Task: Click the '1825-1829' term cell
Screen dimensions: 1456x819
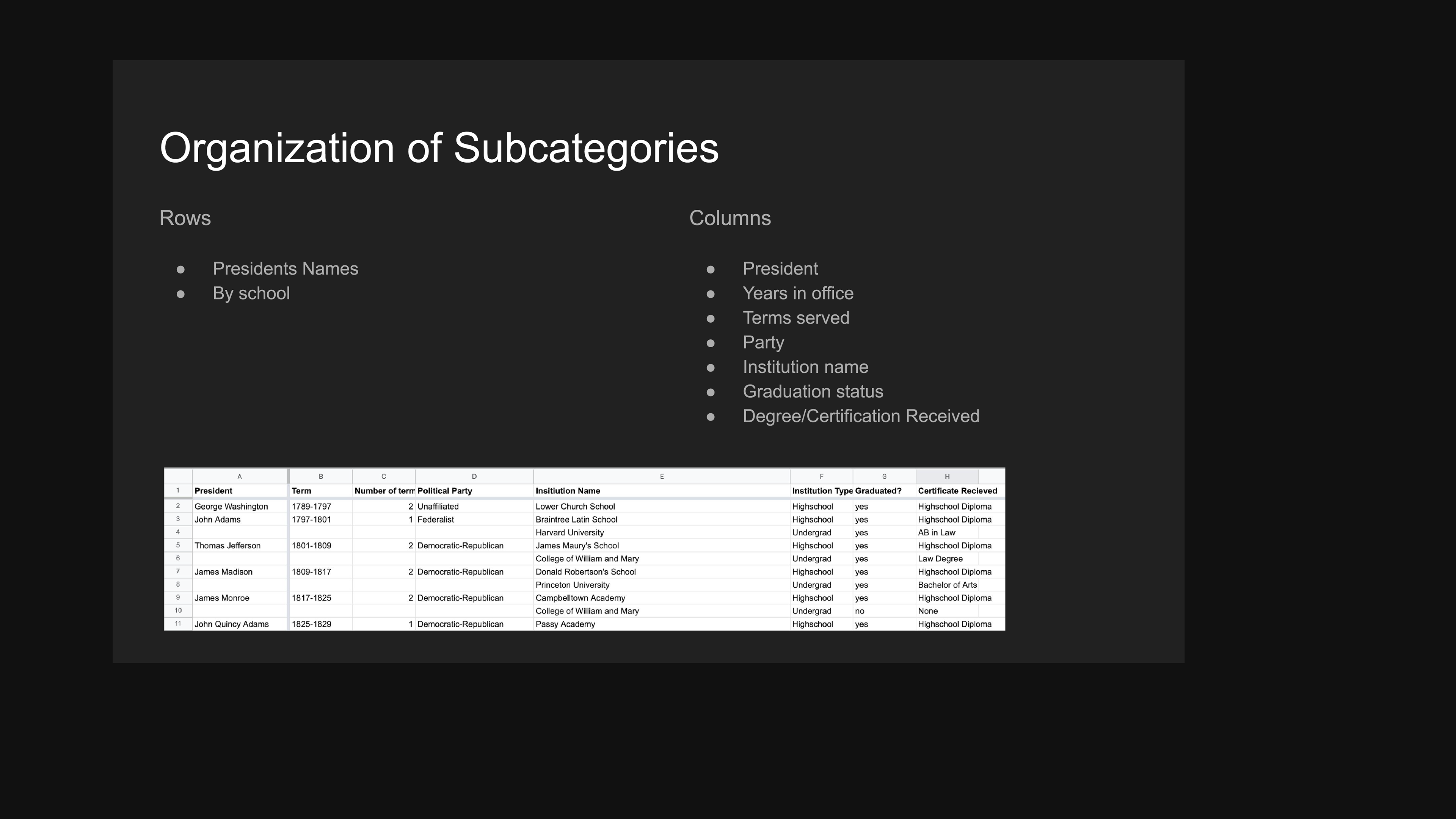Action: pos(321,624)
